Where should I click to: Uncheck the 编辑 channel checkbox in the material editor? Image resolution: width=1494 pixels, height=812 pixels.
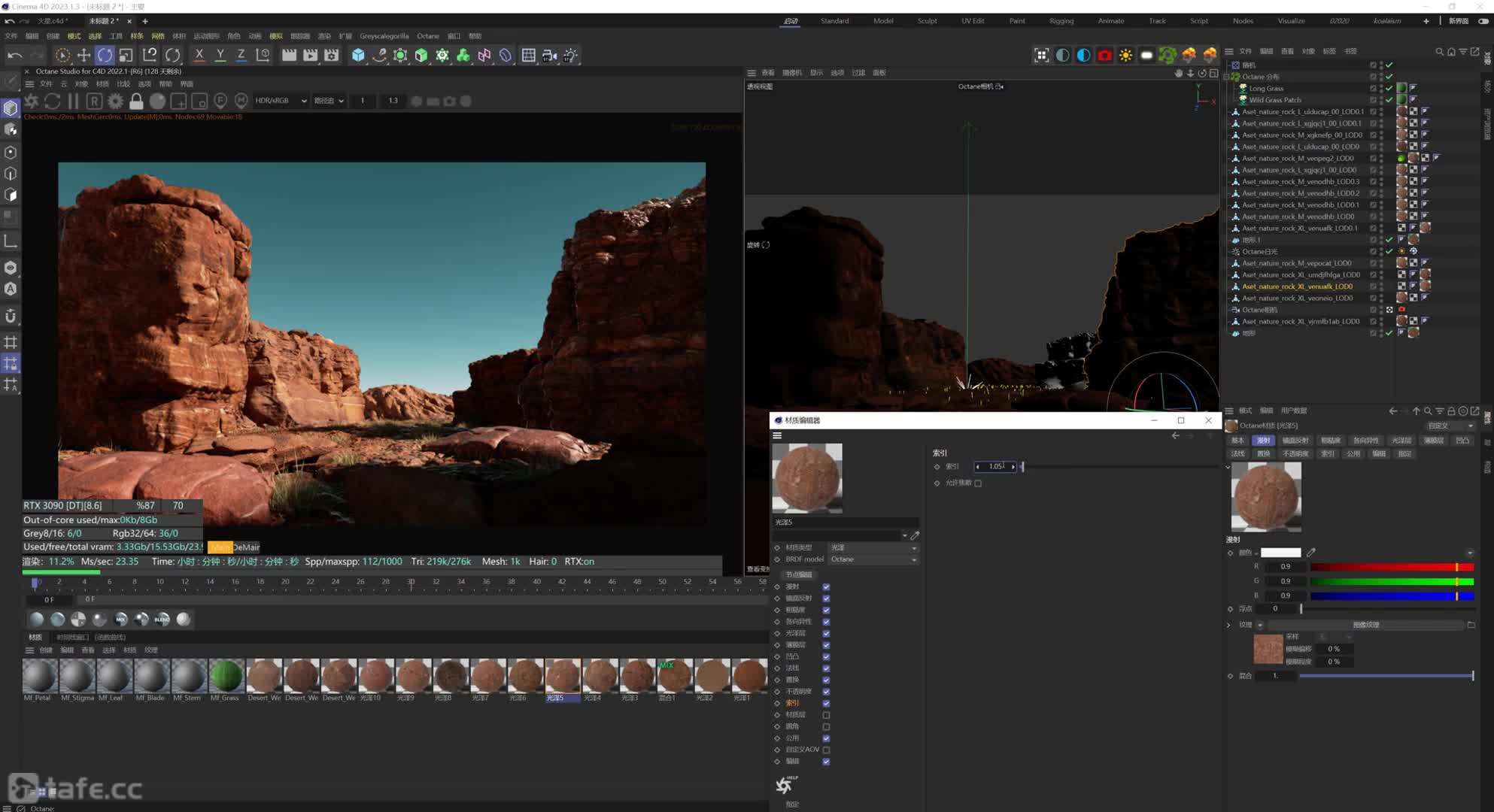[826, 762]
